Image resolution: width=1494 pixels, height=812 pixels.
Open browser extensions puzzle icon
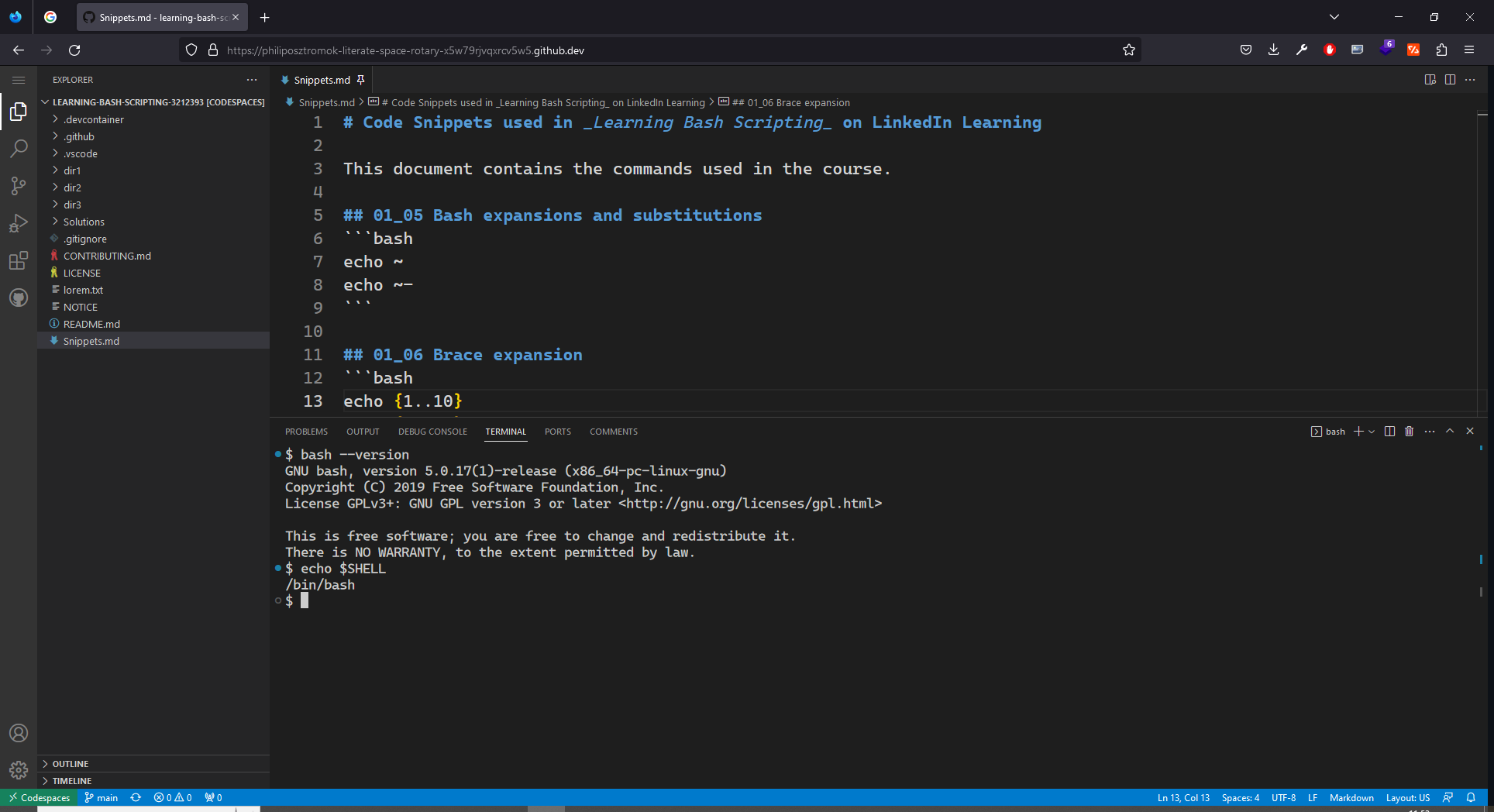(x=1441, y=50)
